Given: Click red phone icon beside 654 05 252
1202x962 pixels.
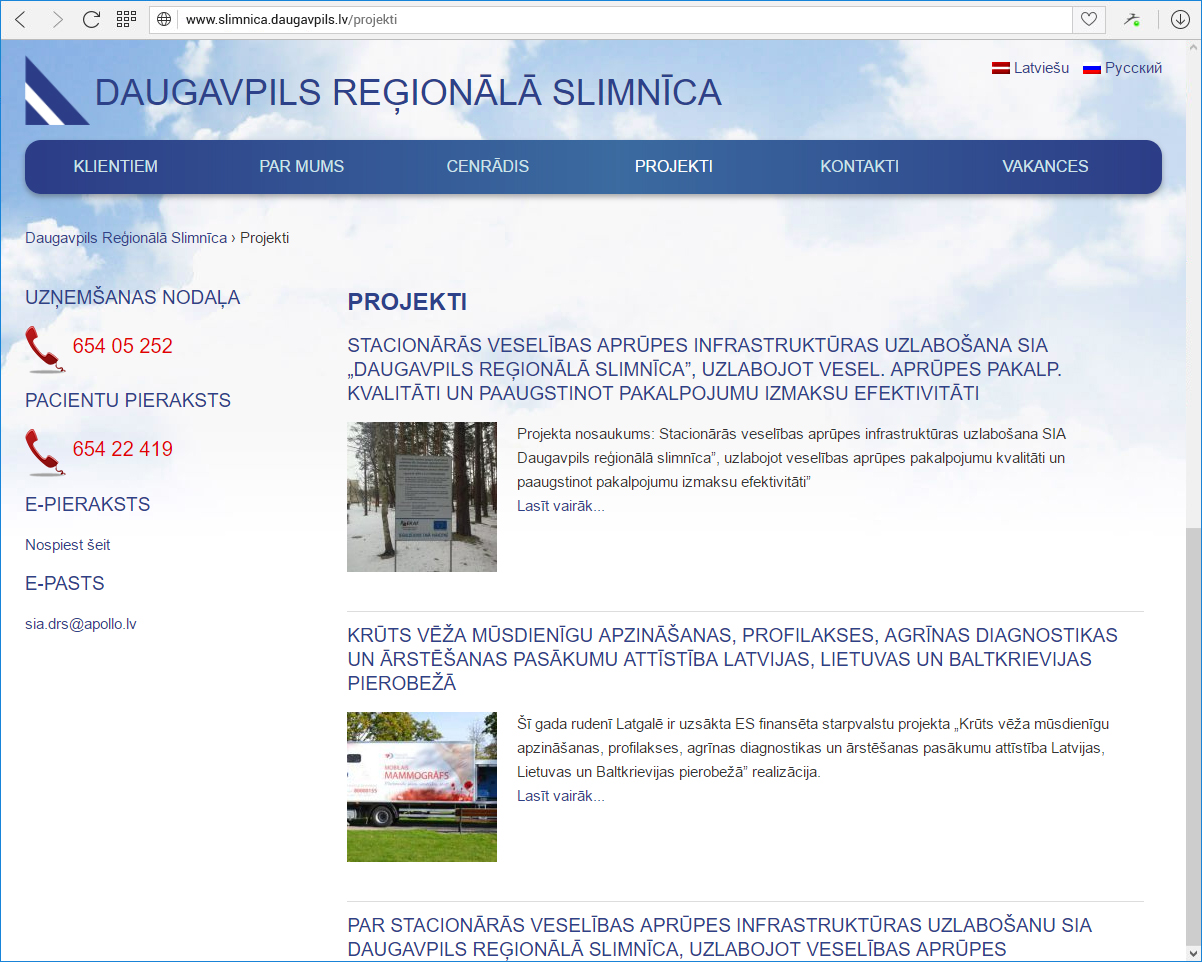Looking at the screenshot, I should click(x=44, y=348).
